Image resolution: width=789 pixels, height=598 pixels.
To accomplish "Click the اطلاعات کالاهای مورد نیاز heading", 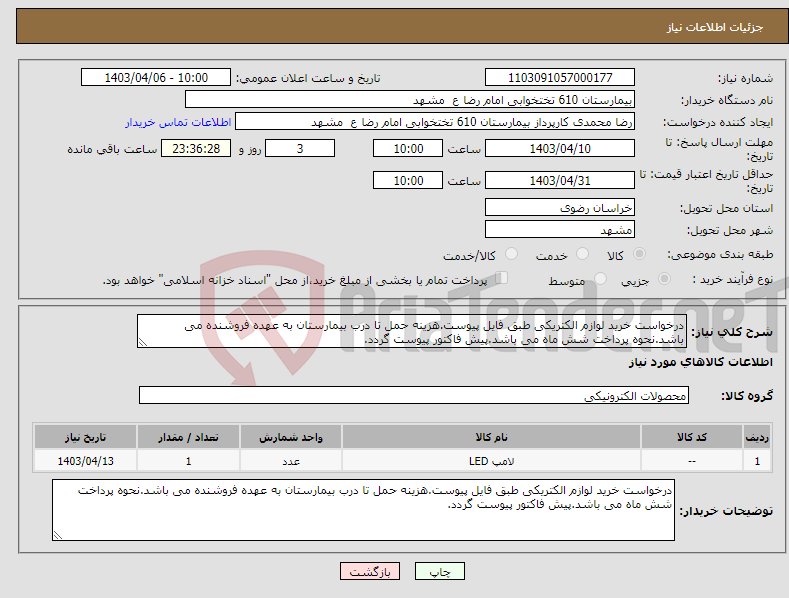I will click(x=700, y=362).
